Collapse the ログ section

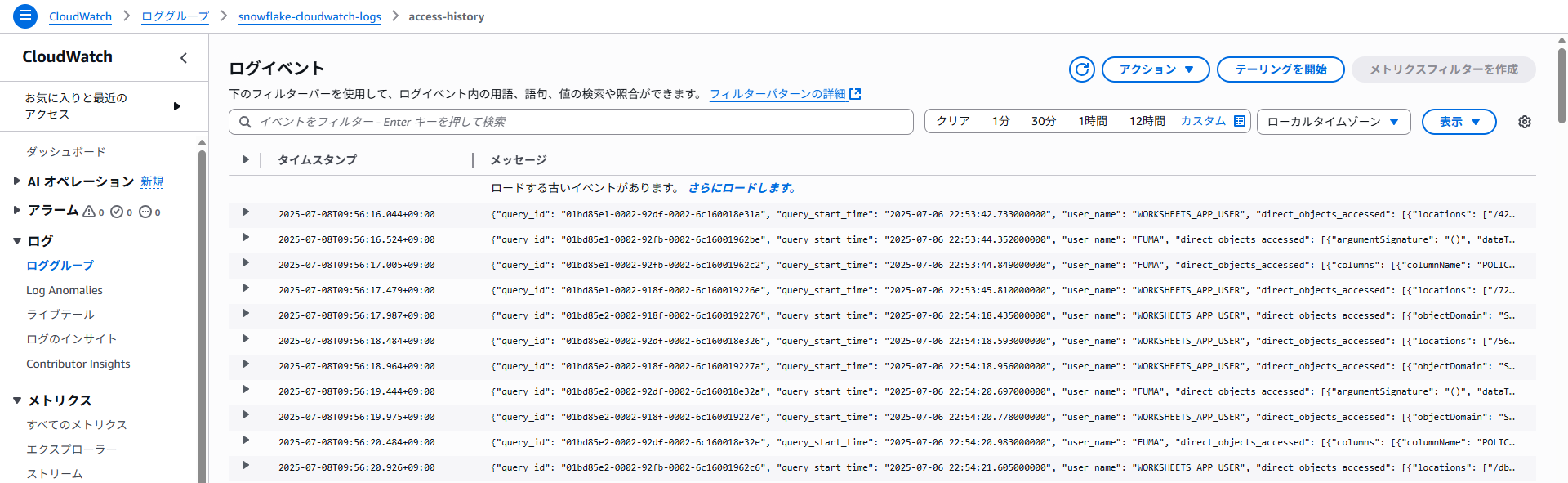click(16, 241)
